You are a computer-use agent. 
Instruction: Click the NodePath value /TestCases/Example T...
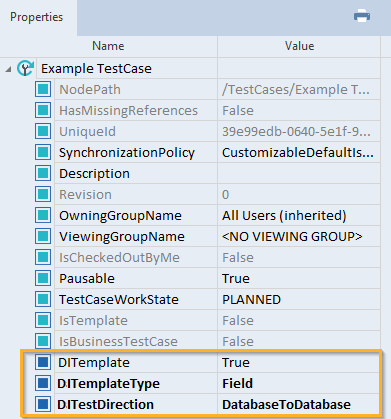pyautogui.click(x=296, y=89)
